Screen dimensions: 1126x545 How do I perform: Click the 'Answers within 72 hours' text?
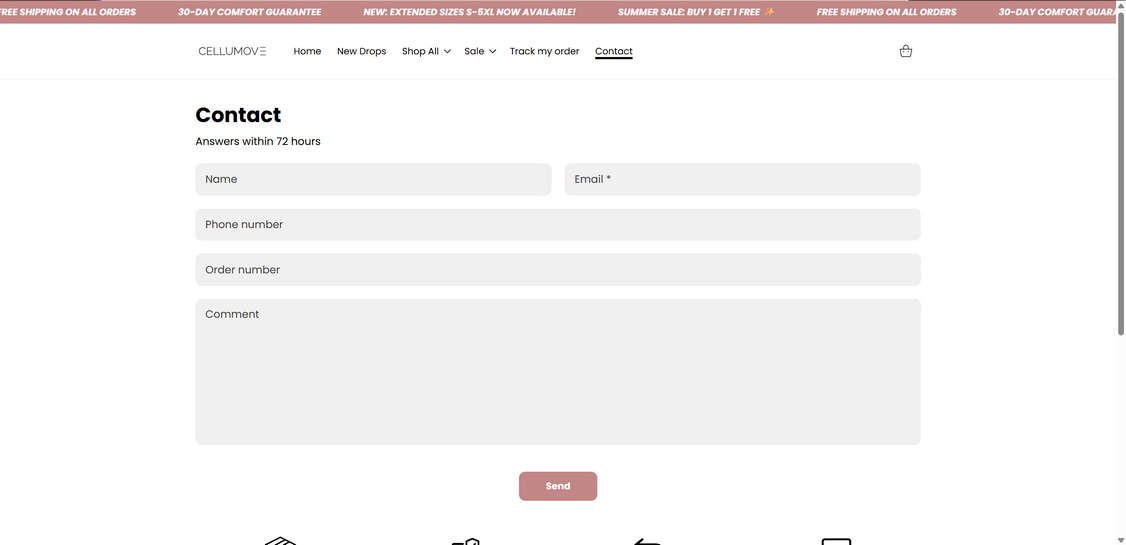coord(258,141)
